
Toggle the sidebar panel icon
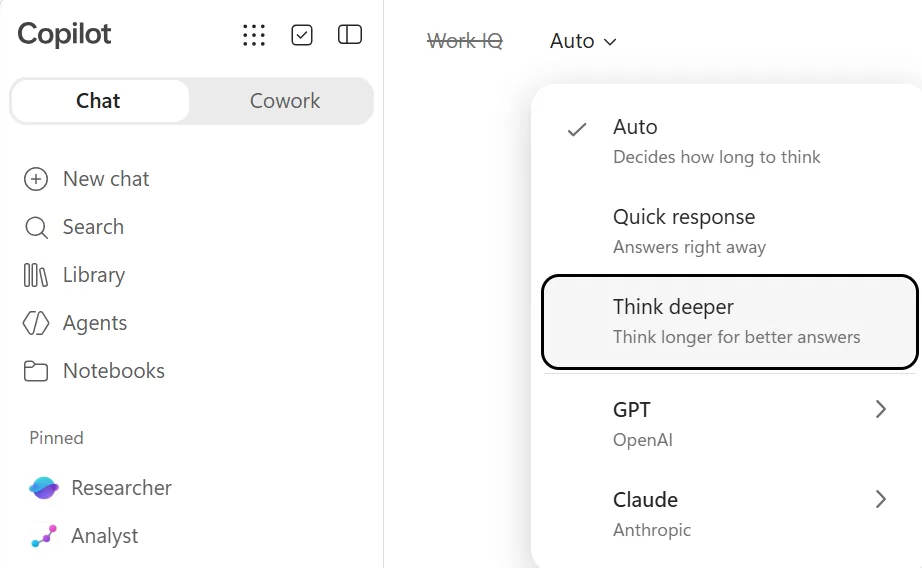(350, 35)
